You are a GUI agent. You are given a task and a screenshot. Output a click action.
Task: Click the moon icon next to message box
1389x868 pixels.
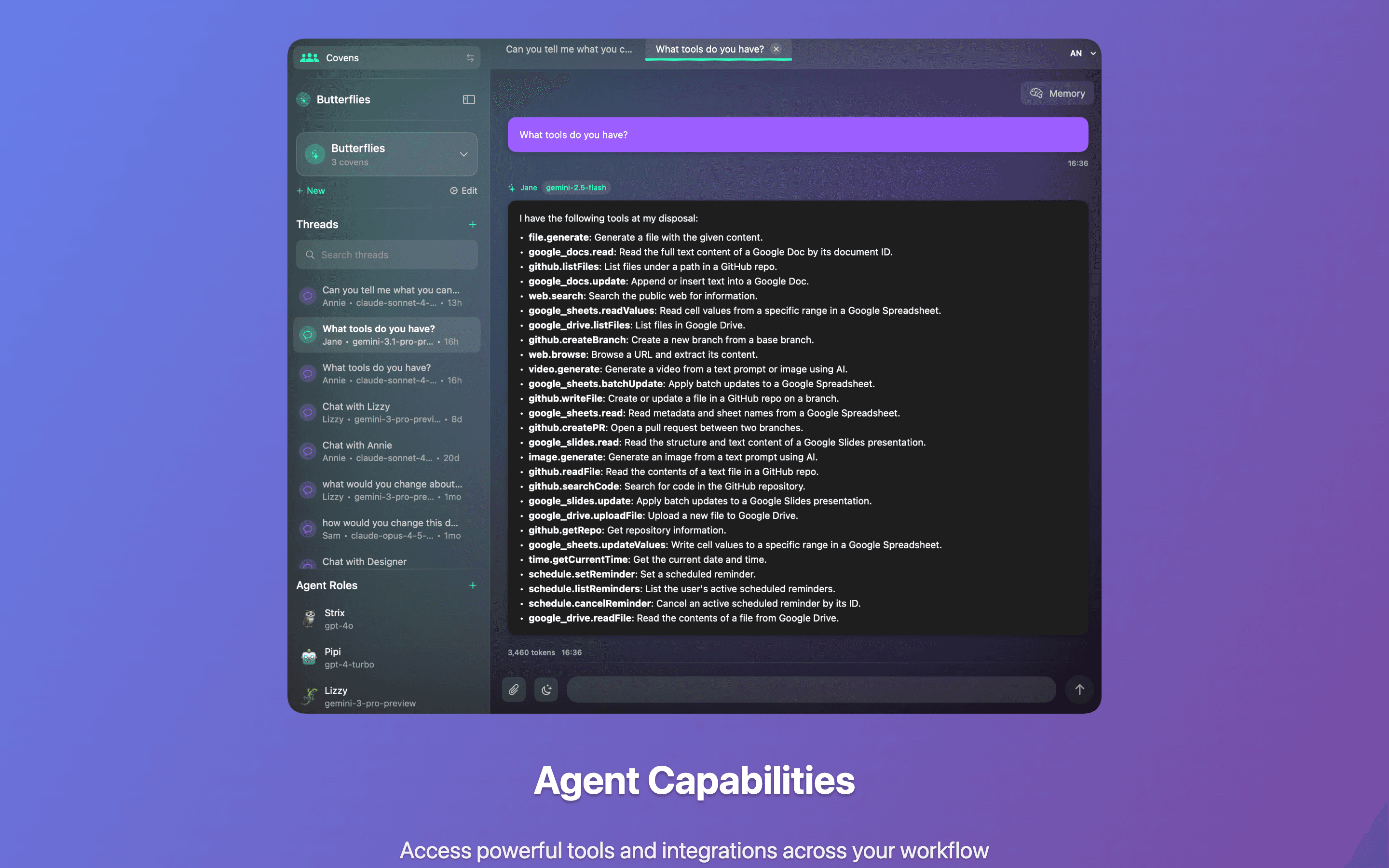point(546,690)
